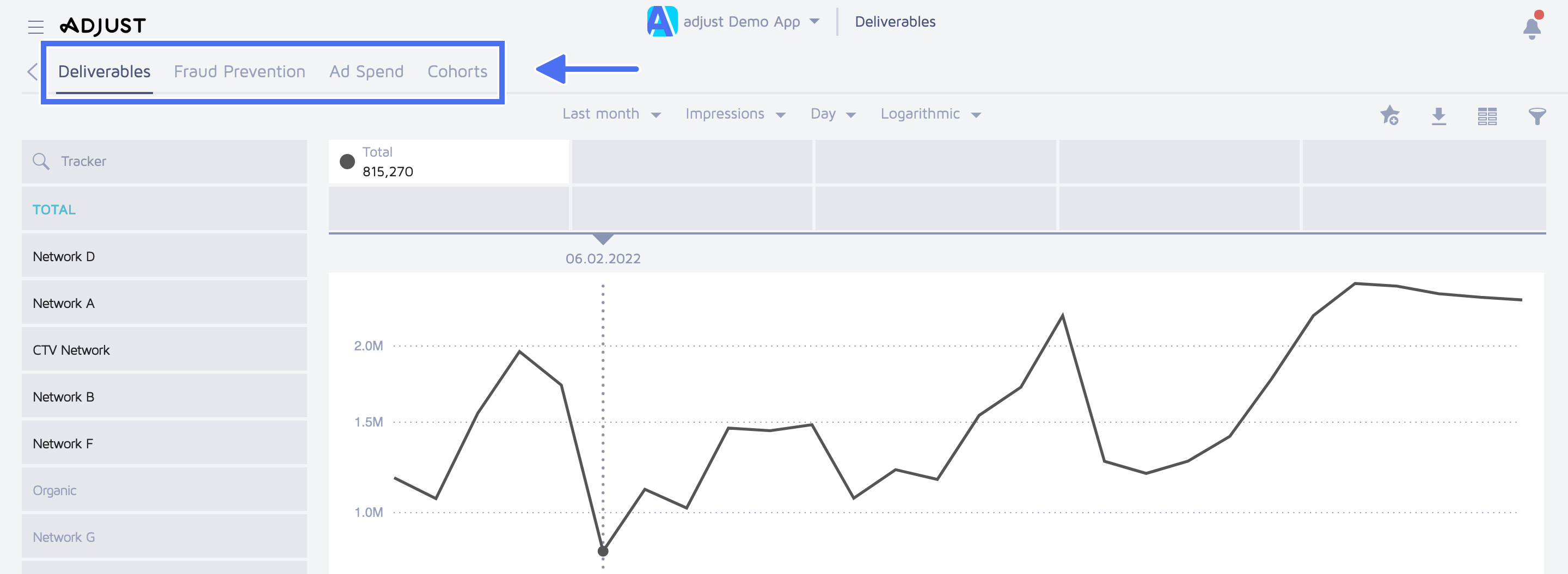Add view to favorites star icon
This screenshot has width=1568, height=574.
tap(1389, 115)
